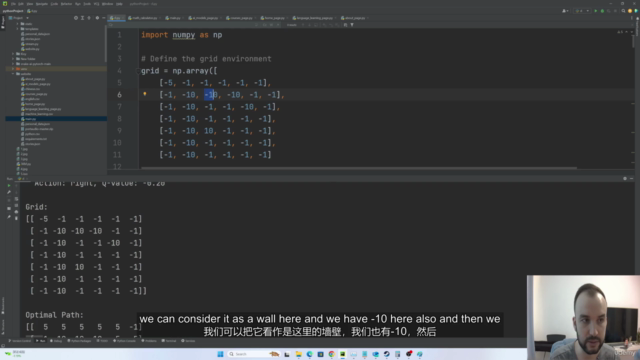Open the Refactor menu
The height and width of the screenshot is (360, 640).
click(66, 4)
